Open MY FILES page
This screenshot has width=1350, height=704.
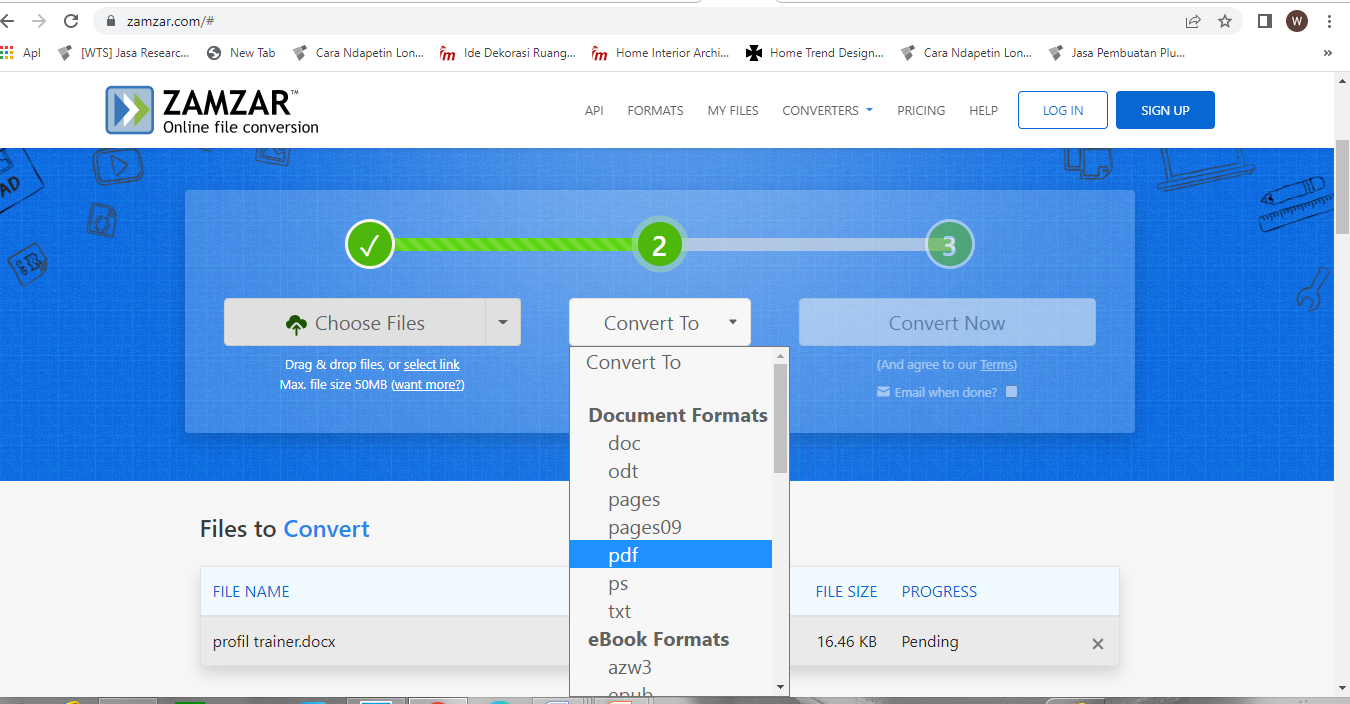733,110
